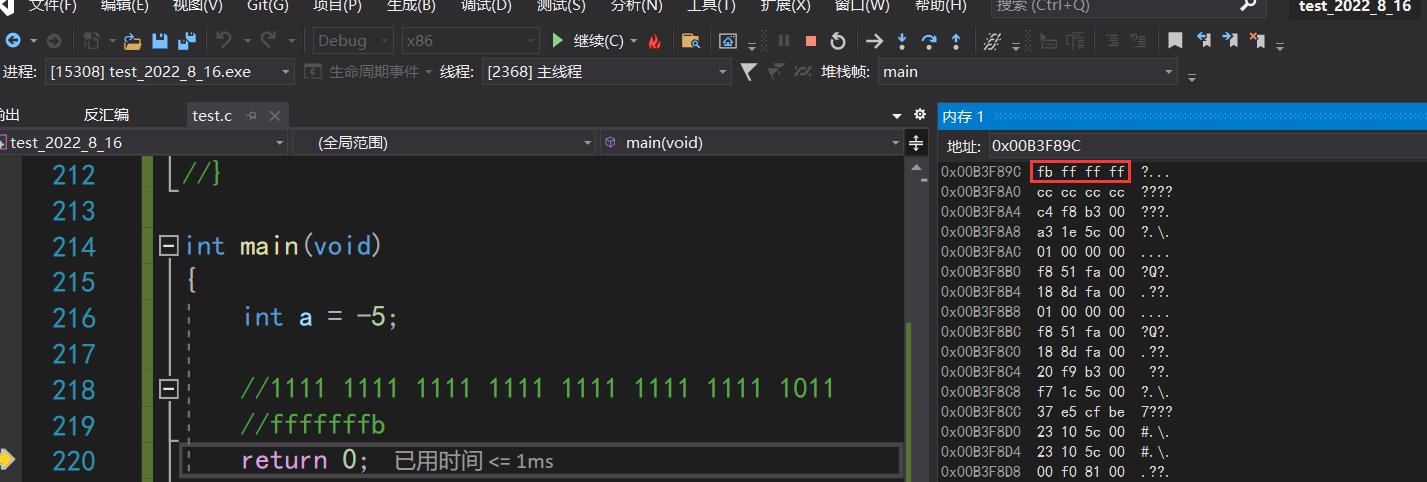Click the step out icon
Screen dimensions: 1427x482
click(x=956, y=41)
